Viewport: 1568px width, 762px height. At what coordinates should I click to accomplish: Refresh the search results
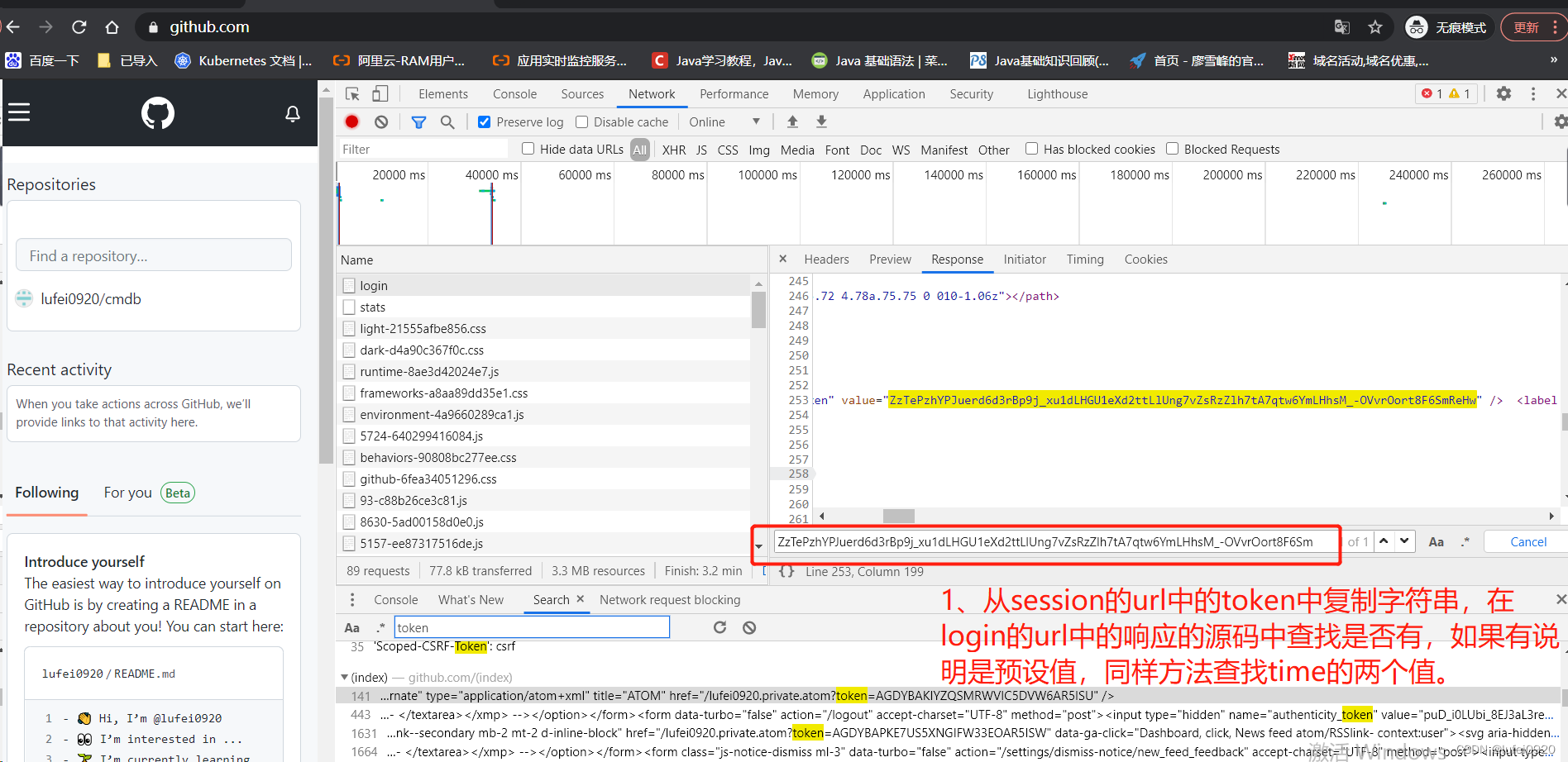coord(720,627)
